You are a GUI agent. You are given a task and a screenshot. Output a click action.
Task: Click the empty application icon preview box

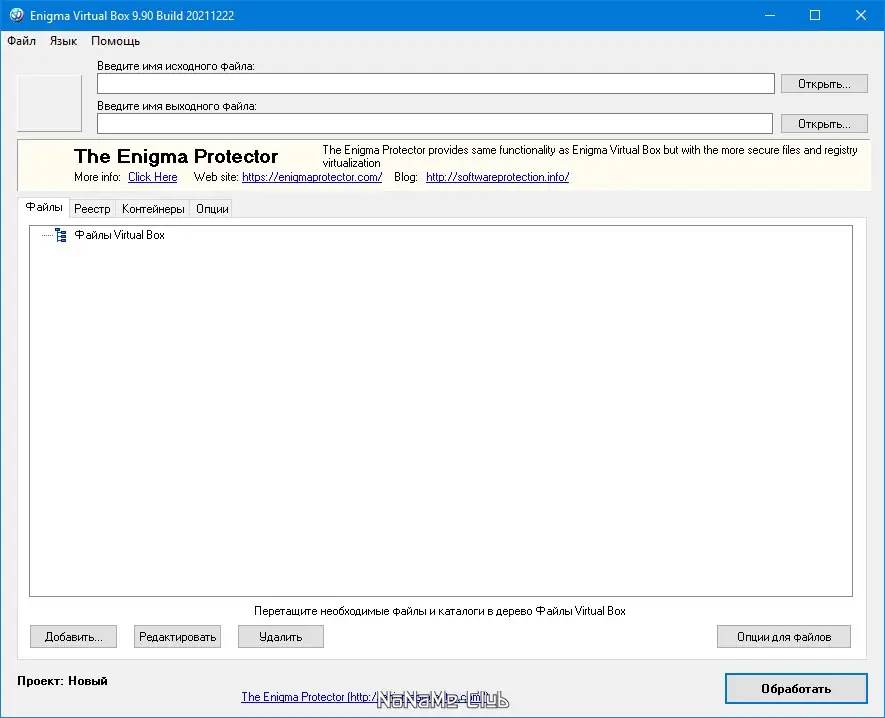coord(50,103)
